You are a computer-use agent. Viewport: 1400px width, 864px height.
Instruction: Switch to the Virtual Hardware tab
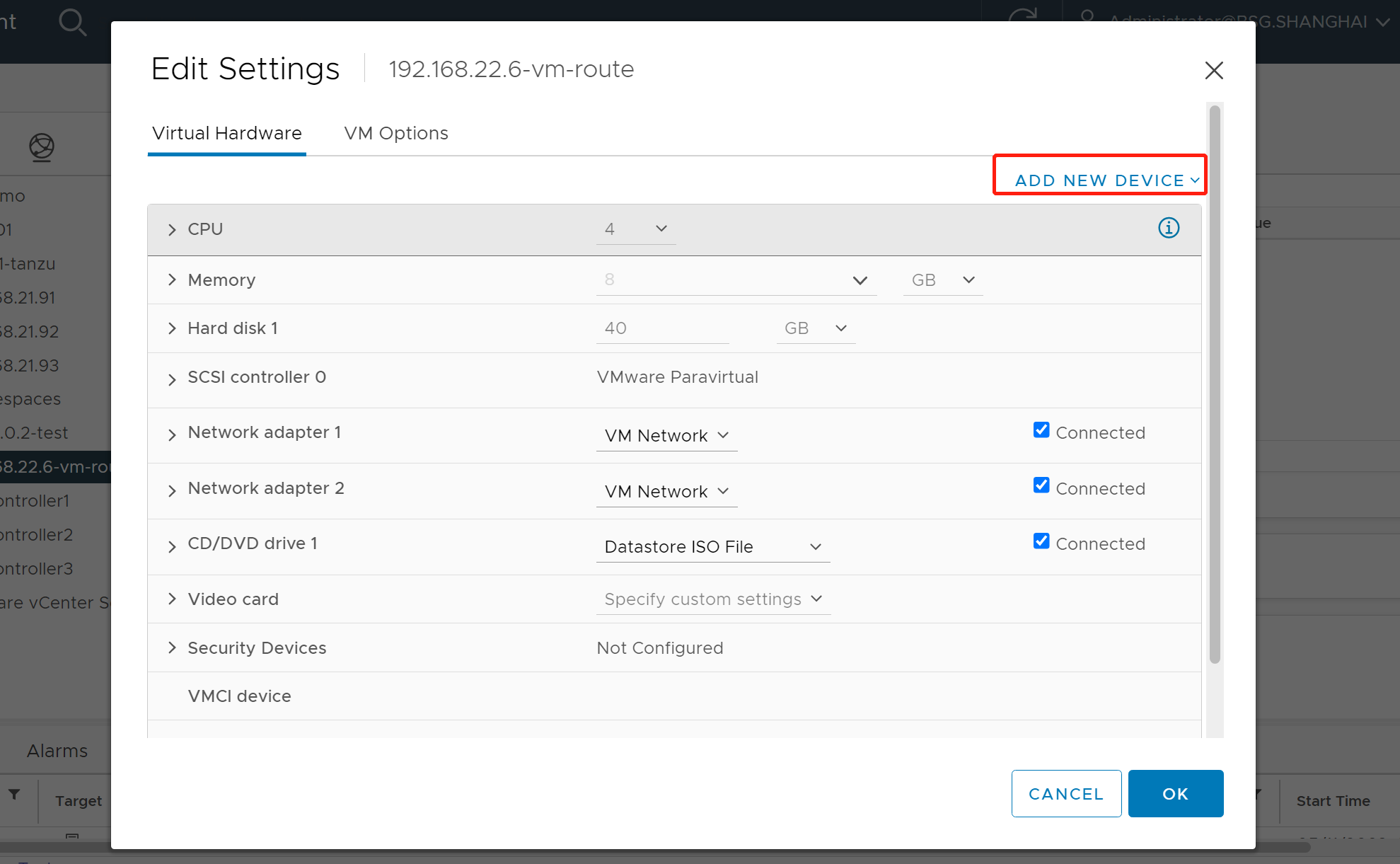227,133
